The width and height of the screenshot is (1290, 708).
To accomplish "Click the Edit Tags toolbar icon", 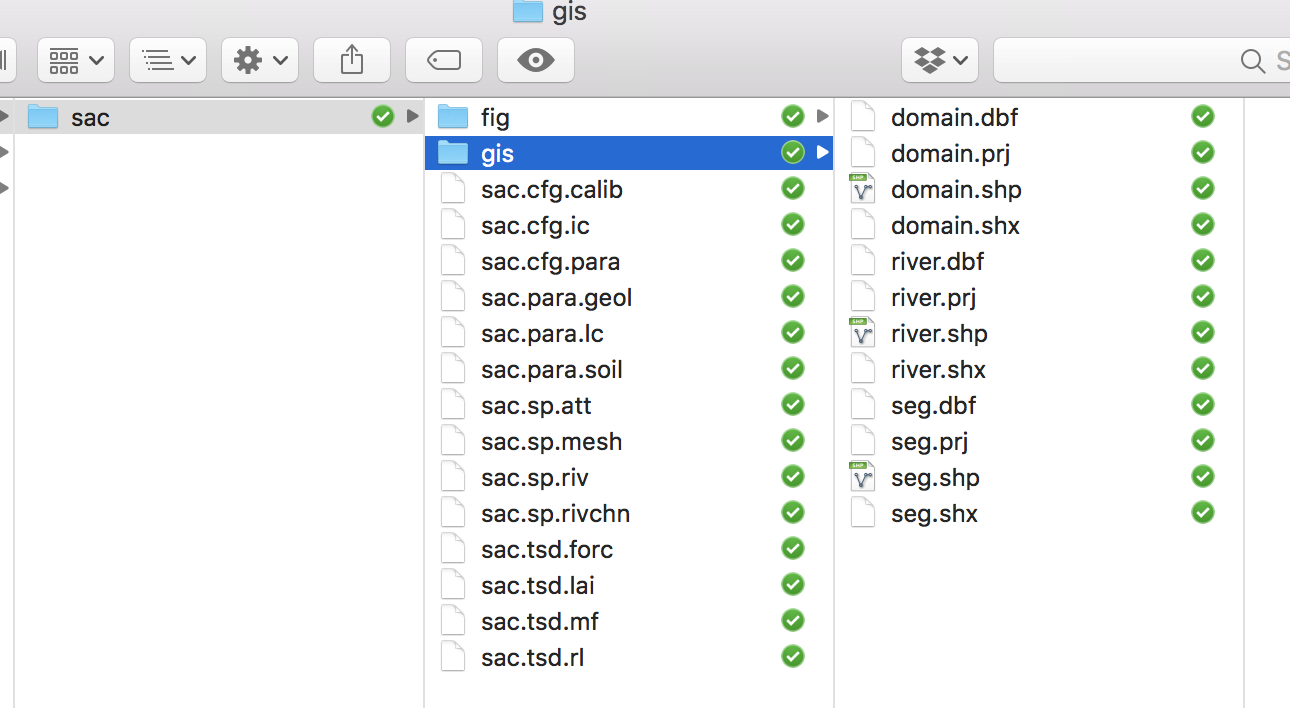I will (443, 61).
